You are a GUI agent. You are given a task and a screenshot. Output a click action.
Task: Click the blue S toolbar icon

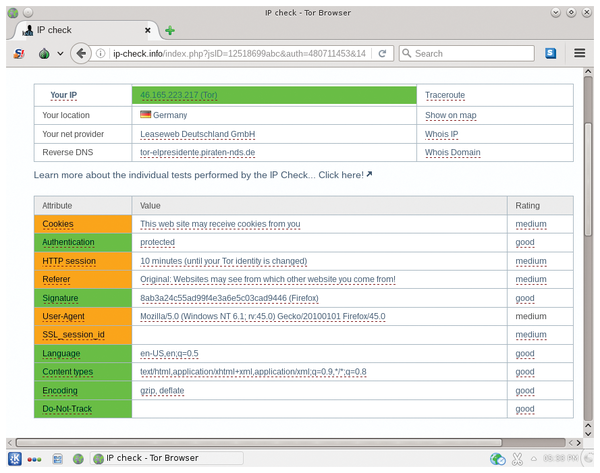551,53
